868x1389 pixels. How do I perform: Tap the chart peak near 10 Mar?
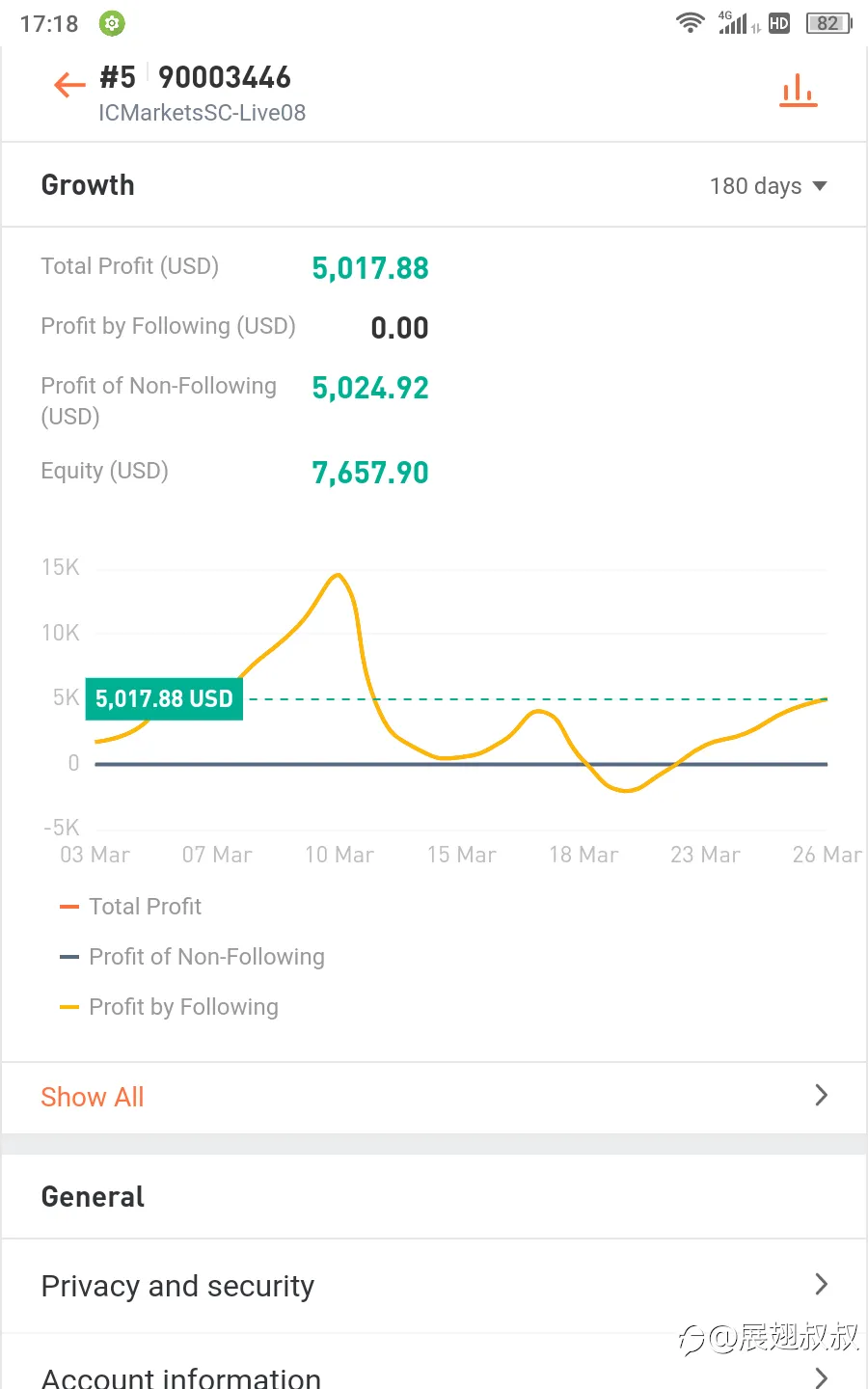338,576
